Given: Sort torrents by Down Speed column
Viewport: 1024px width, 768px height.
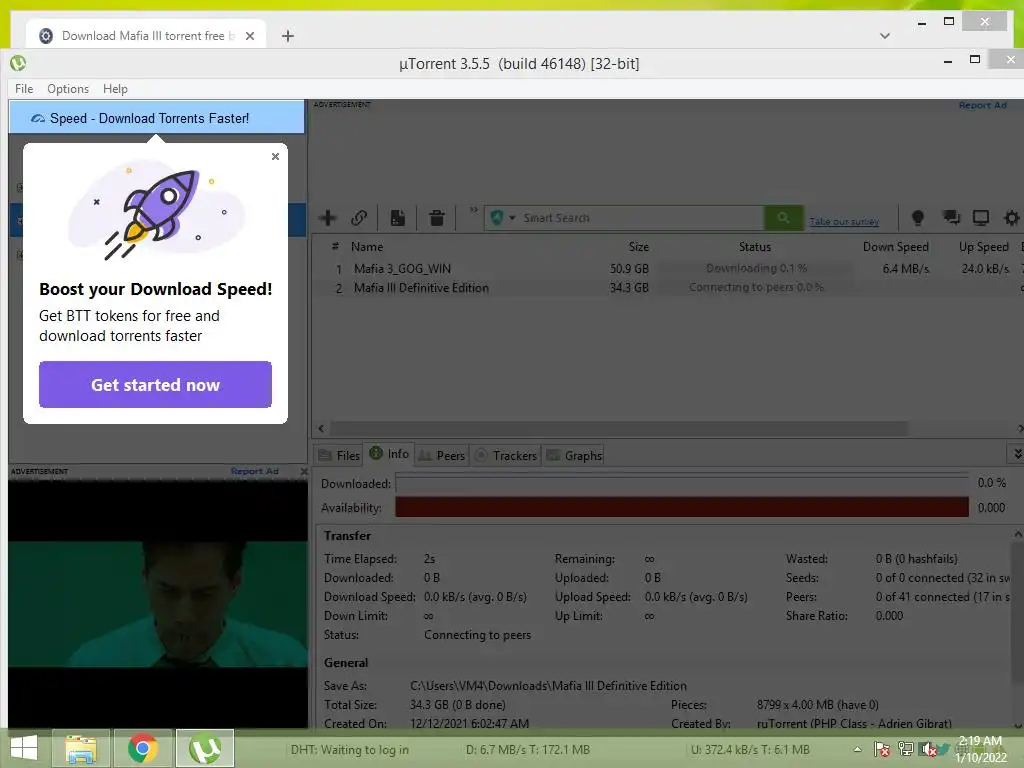Looking at the screenshot, I should click(x=895, y=247).
